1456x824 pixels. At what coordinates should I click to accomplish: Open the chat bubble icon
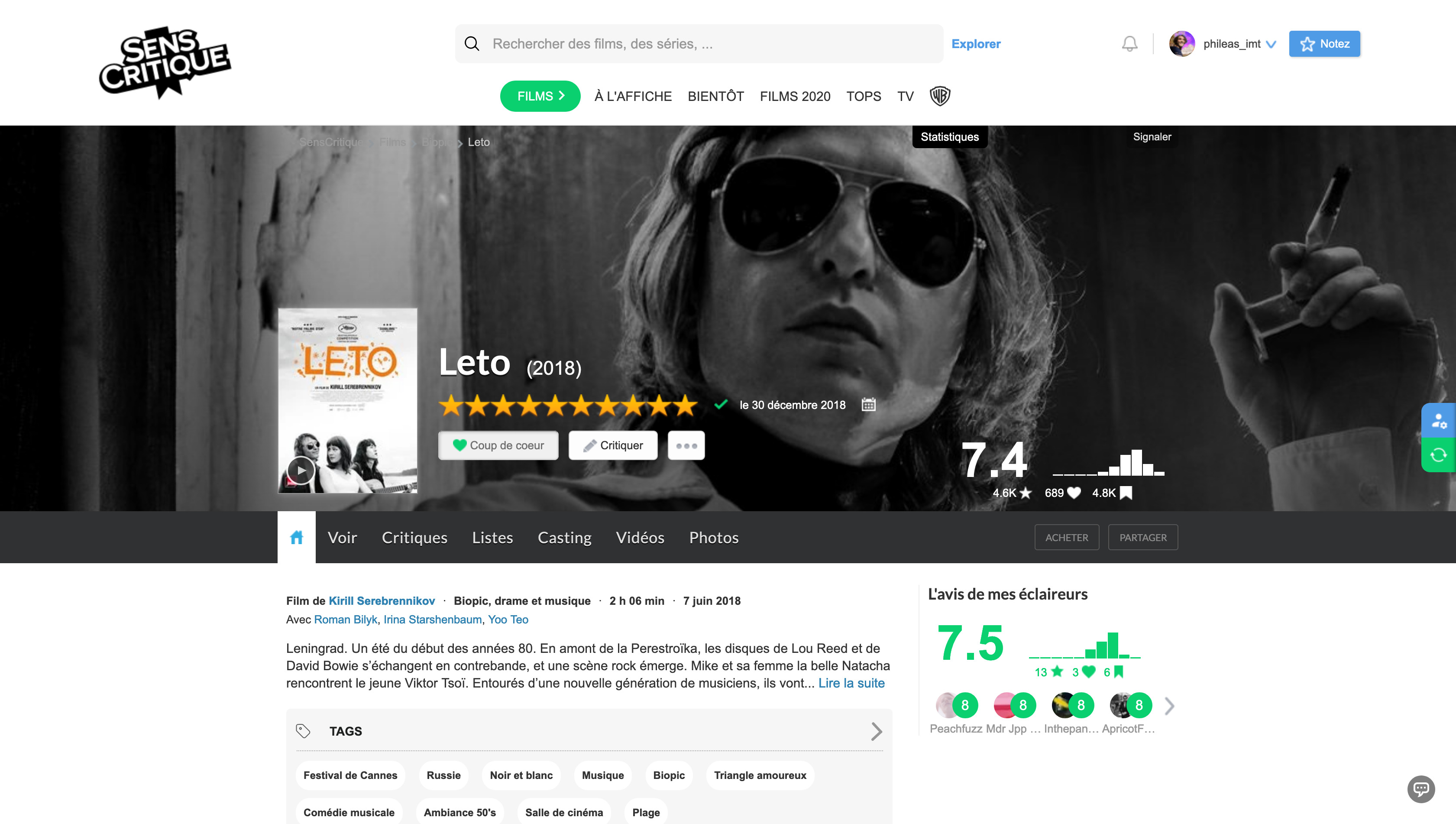coord(1421,788)
